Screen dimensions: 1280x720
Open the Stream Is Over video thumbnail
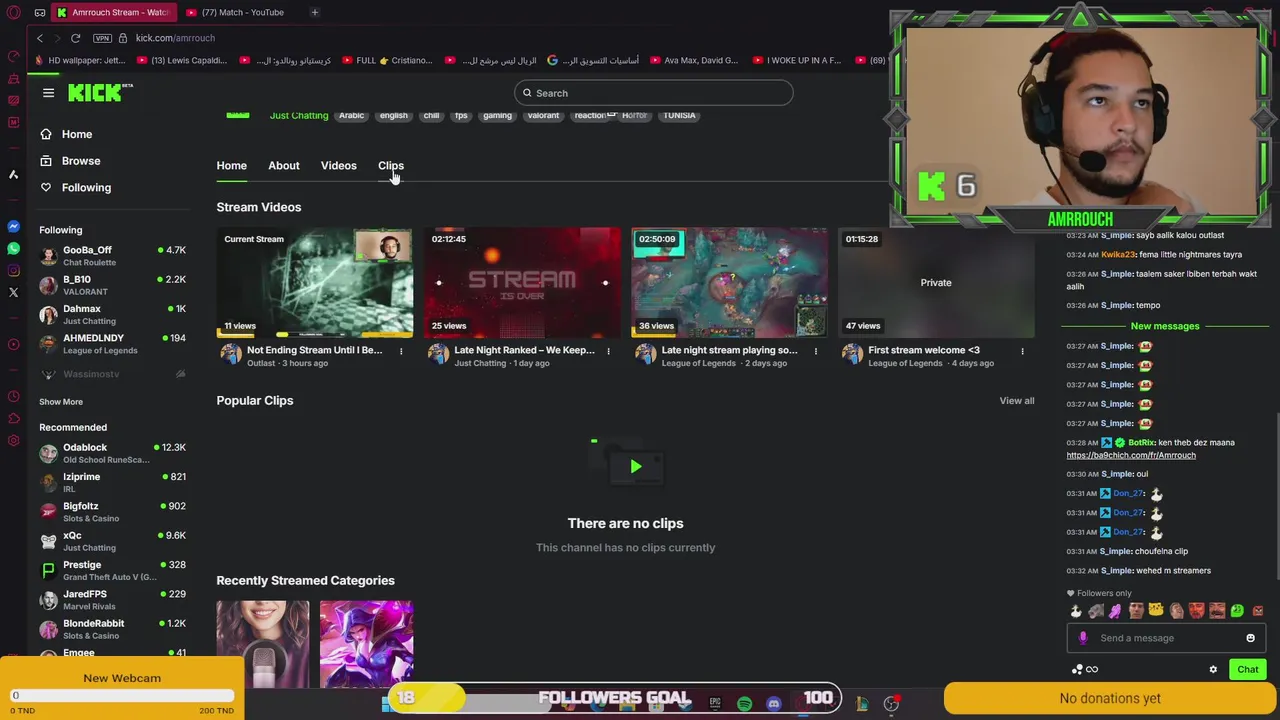pyautogui.click(x=522, y=282)
